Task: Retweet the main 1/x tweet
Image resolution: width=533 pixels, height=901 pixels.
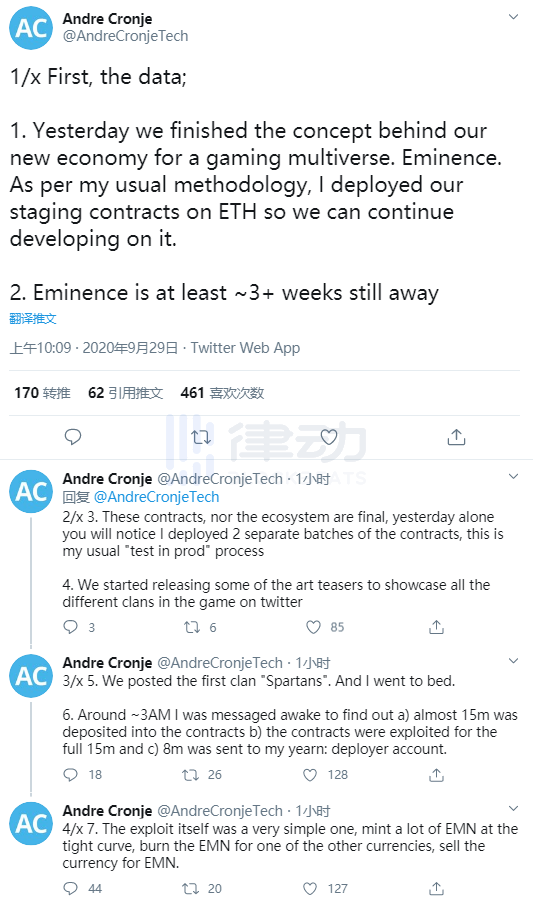Action: tap(201, 437)
